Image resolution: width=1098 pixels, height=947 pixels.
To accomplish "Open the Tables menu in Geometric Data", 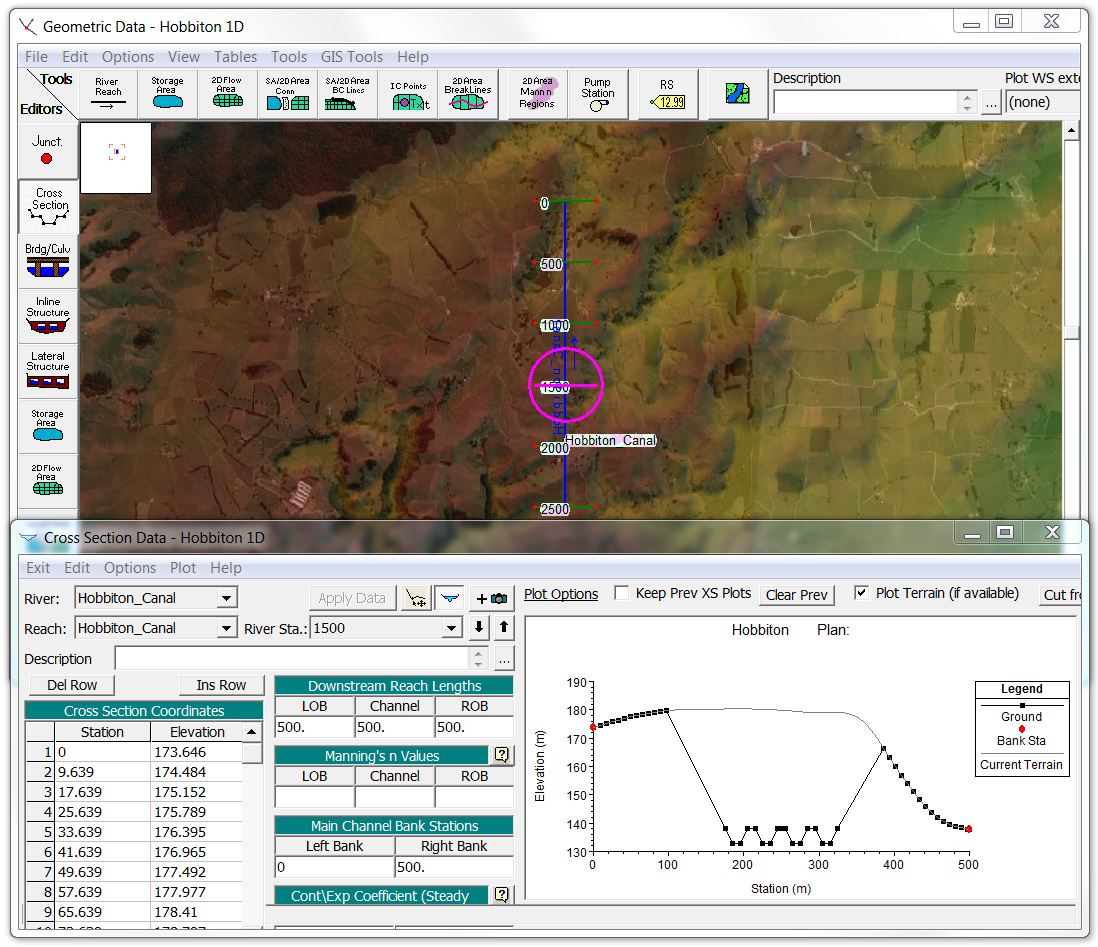I will (235, 57).
